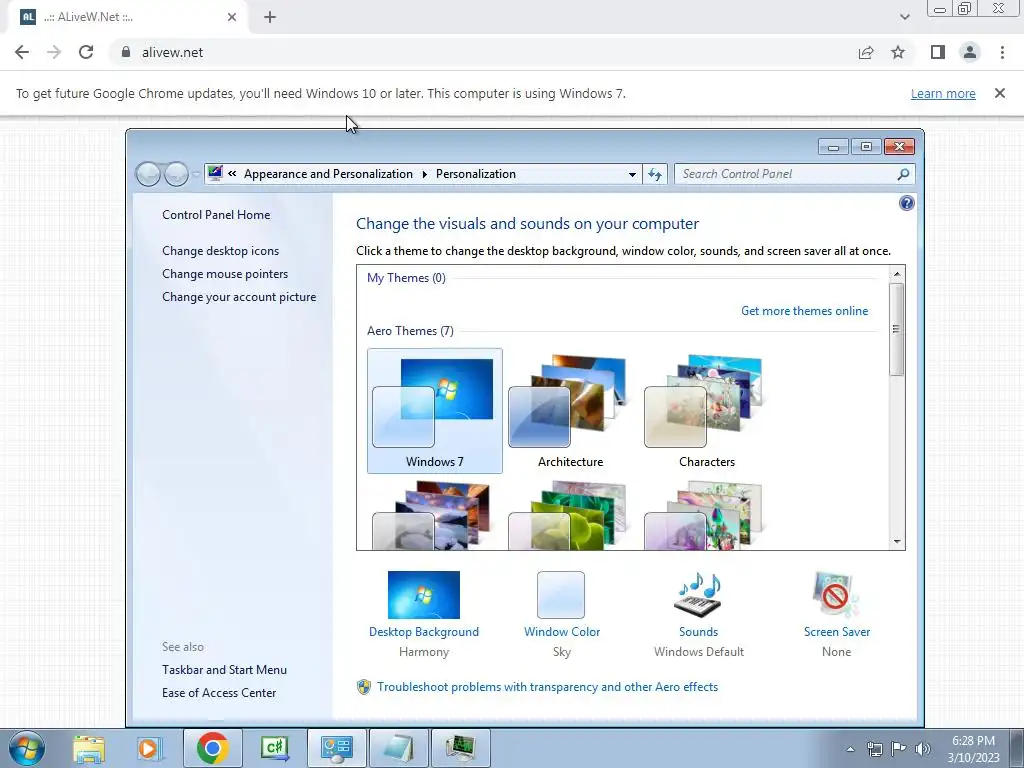1024x768 pixels.
Task: Click the My Themes (0) header
Action: click(x=406, y=278)
